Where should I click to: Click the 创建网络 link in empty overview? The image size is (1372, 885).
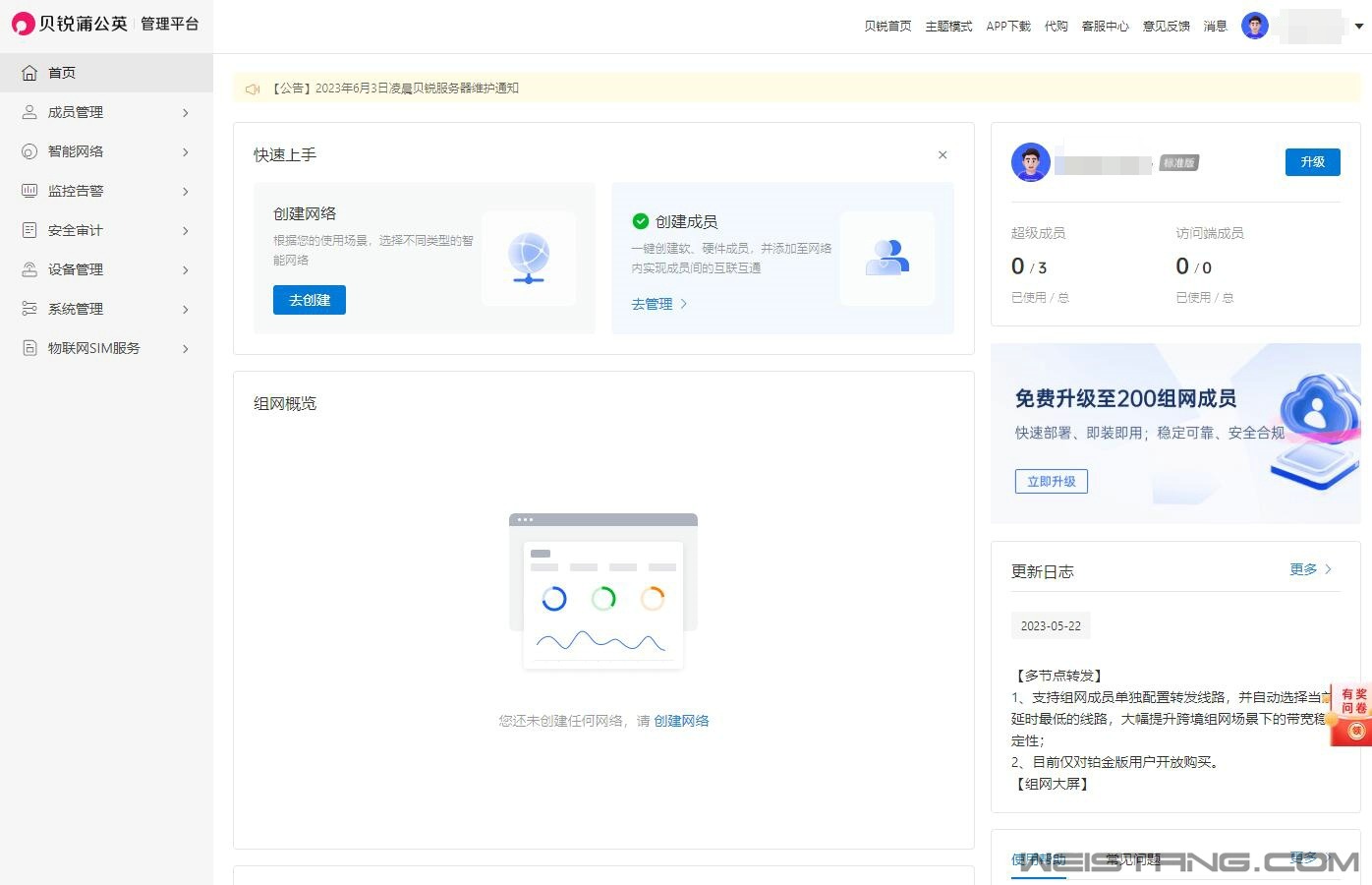681,721
